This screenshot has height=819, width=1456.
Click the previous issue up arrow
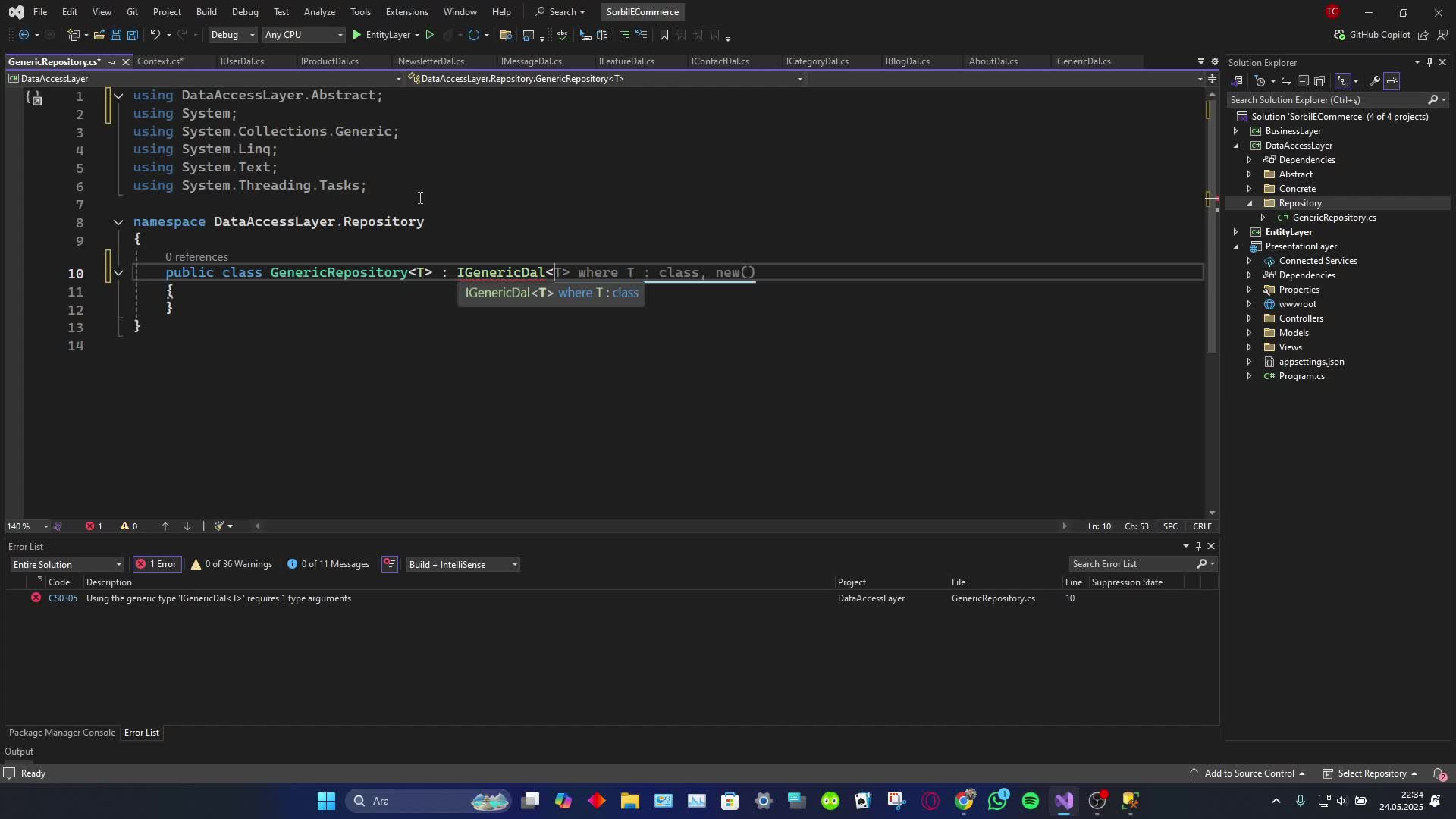pyautogui.click(x=165, y=526)
